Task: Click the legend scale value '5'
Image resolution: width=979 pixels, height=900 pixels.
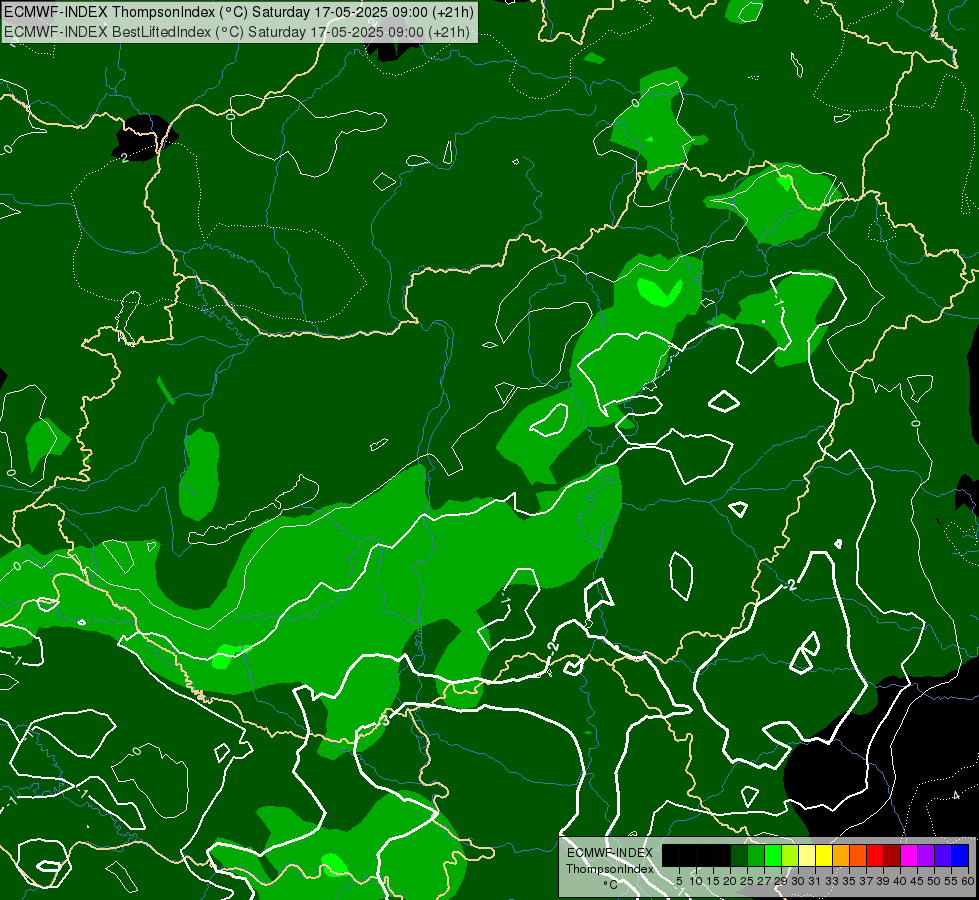Action: click(x=679, y=881)
